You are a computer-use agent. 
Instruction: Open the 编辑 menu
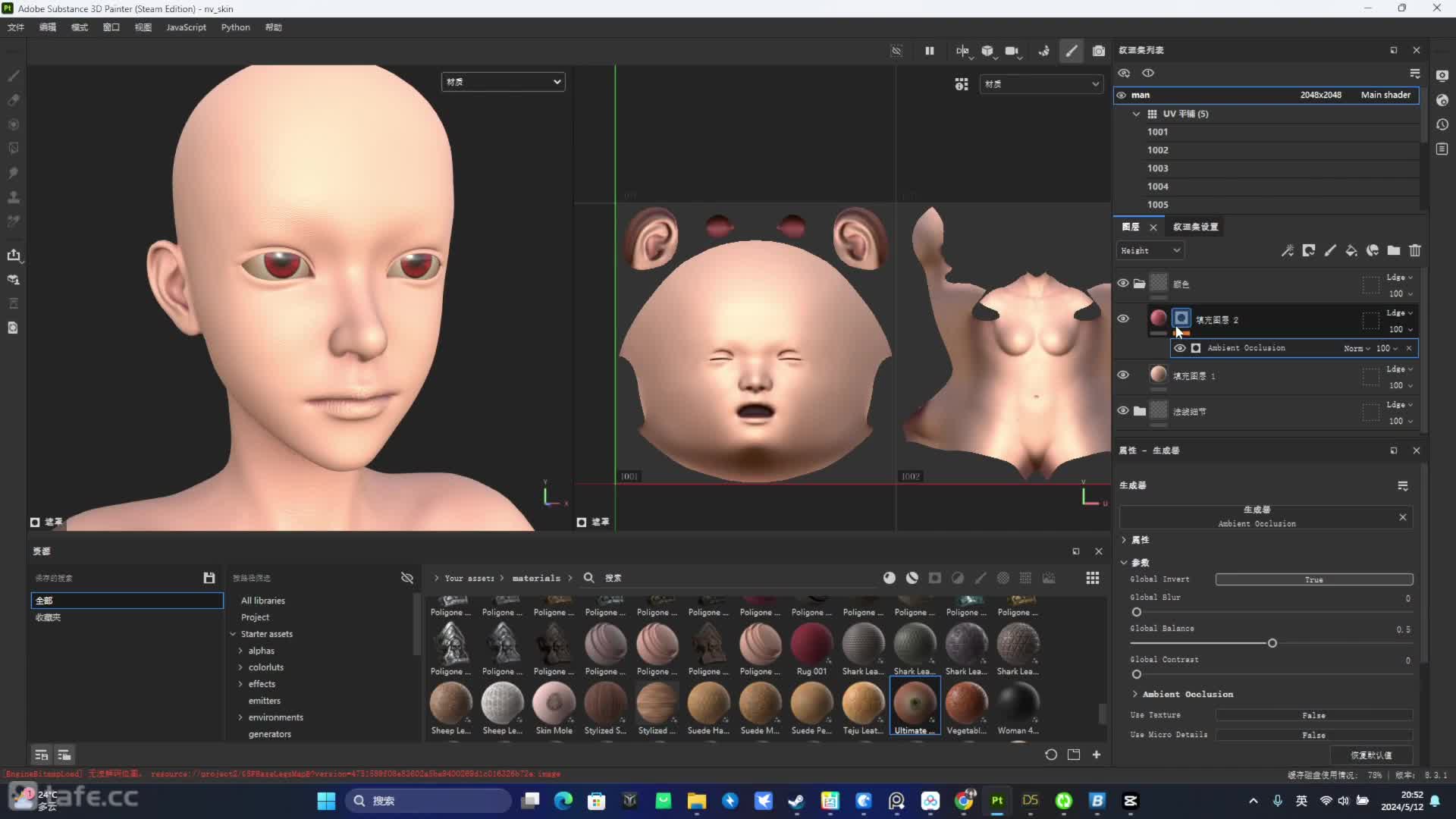[x=48, y=27]
